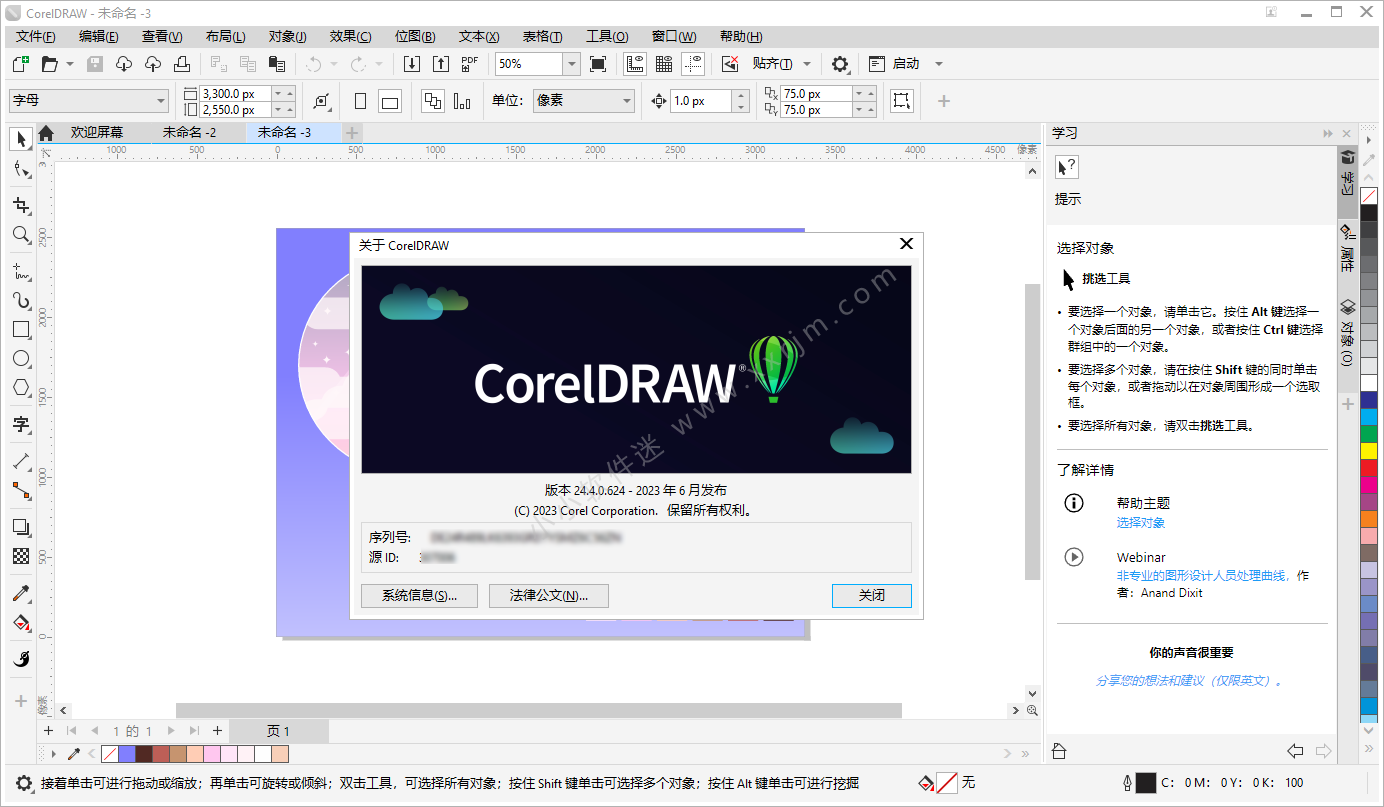Pick the yellow swatch in color palette

[1369, 451]
